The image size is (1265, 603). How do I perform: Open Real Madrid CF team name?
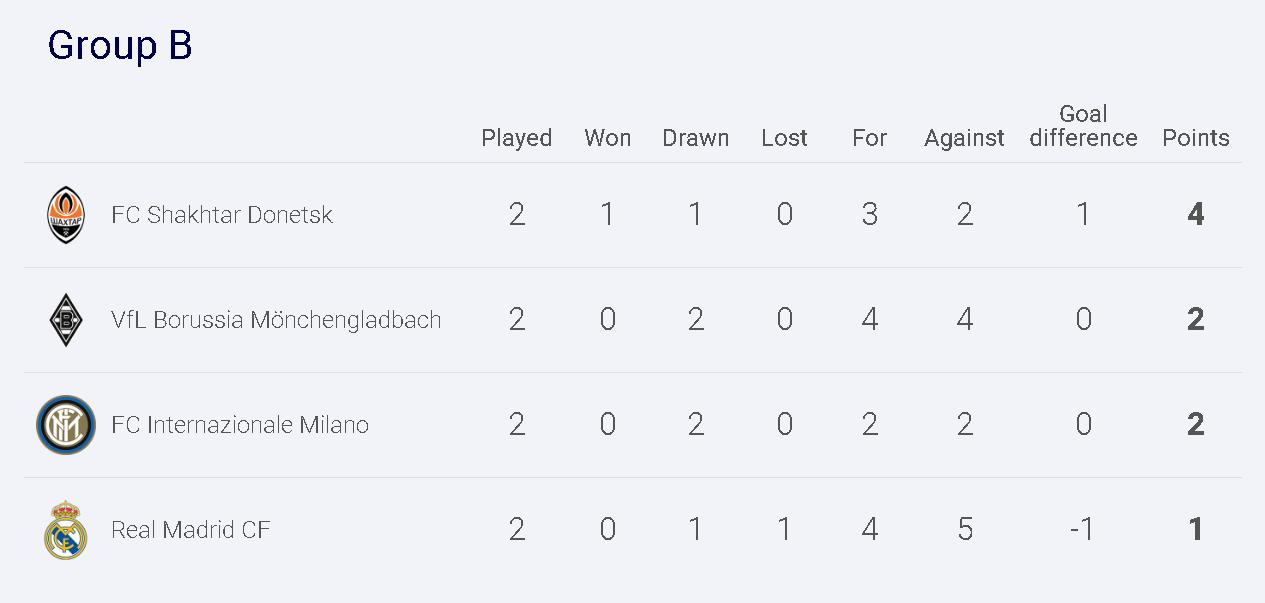[x=191, y=530]
